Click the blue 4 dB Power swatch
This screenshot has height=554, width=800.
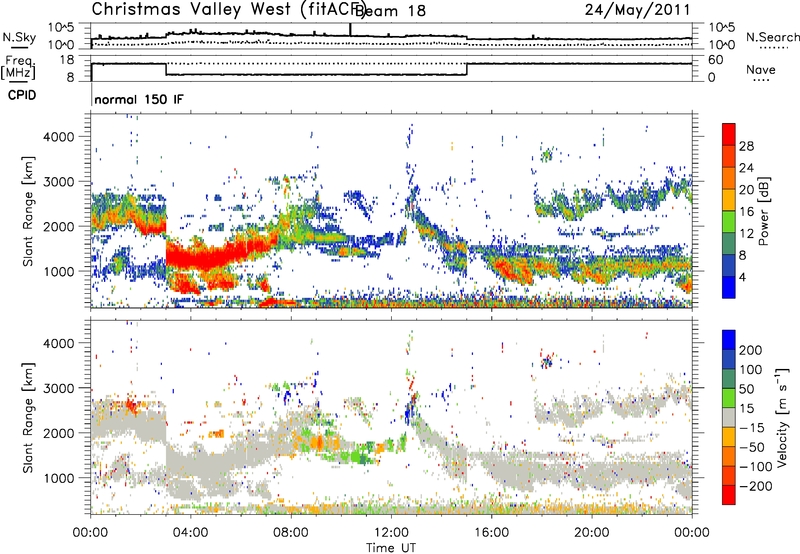pos(729,287)
